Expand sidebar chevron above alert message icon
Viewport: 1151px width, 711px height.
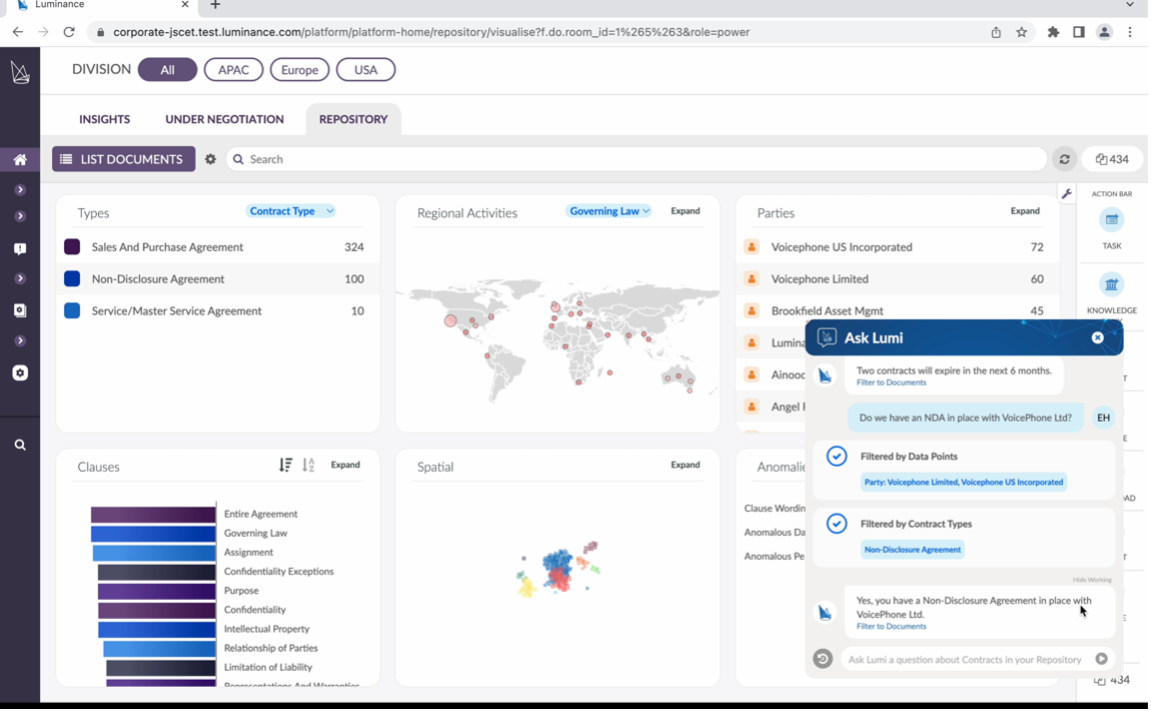[x=20, y=216]
